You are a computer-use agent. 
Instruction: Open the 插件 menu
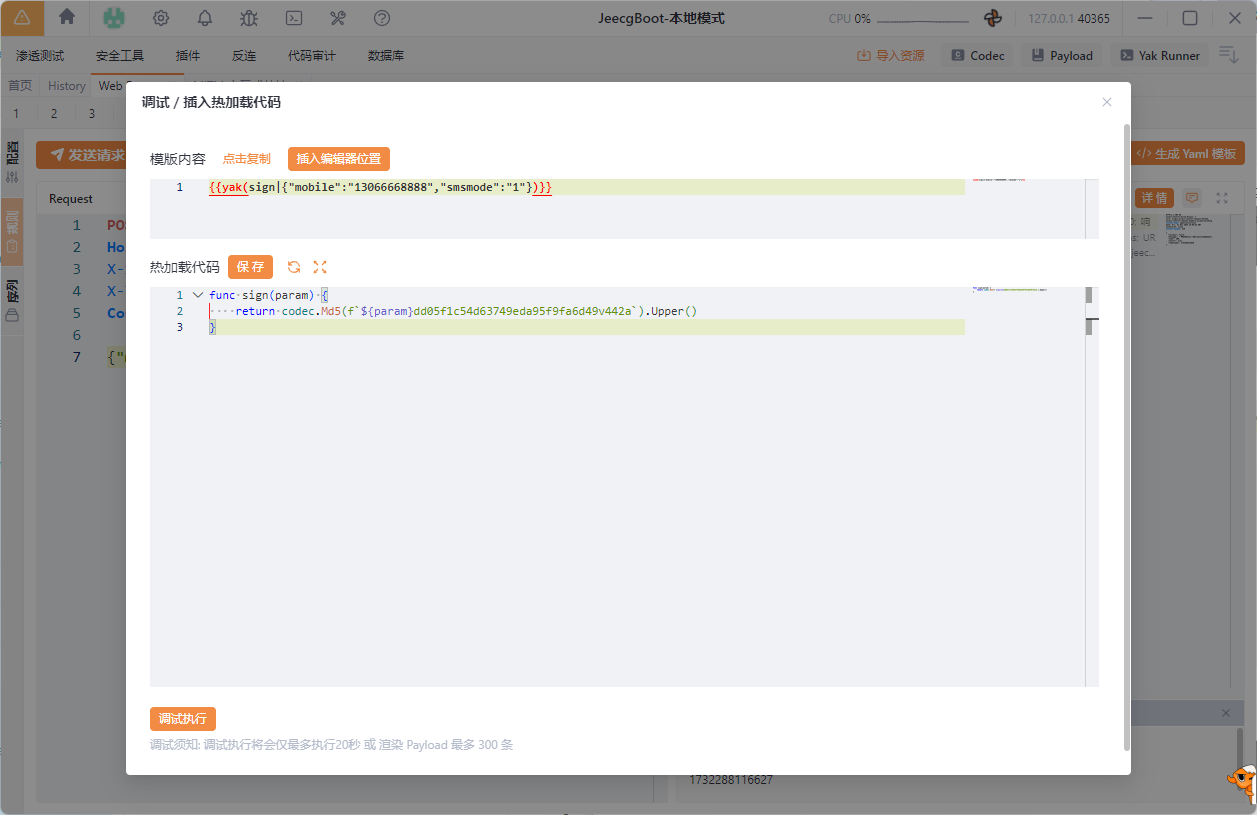188,56
